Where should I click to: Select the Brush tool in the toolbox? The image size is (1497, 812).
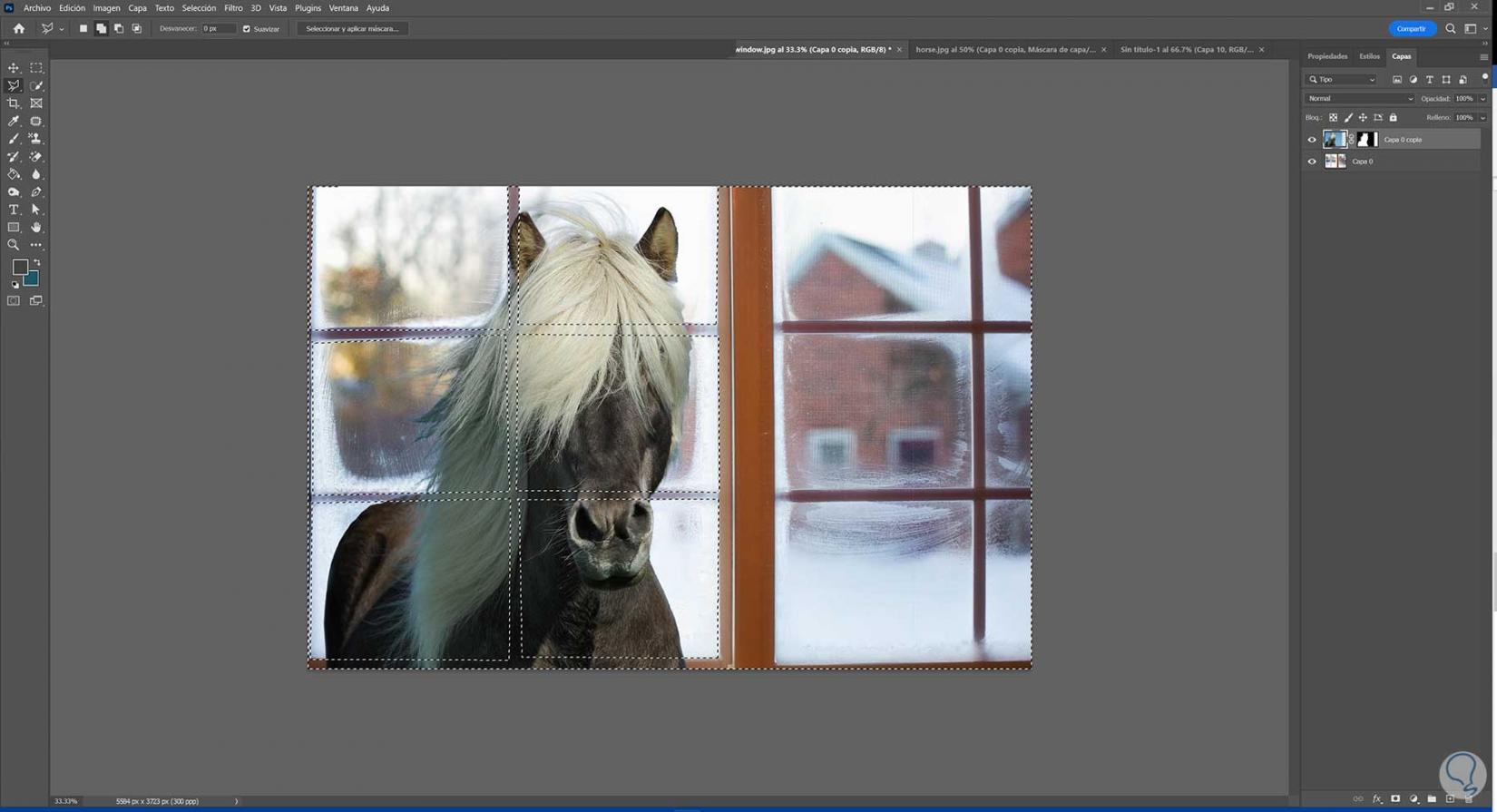coord(14,139)
